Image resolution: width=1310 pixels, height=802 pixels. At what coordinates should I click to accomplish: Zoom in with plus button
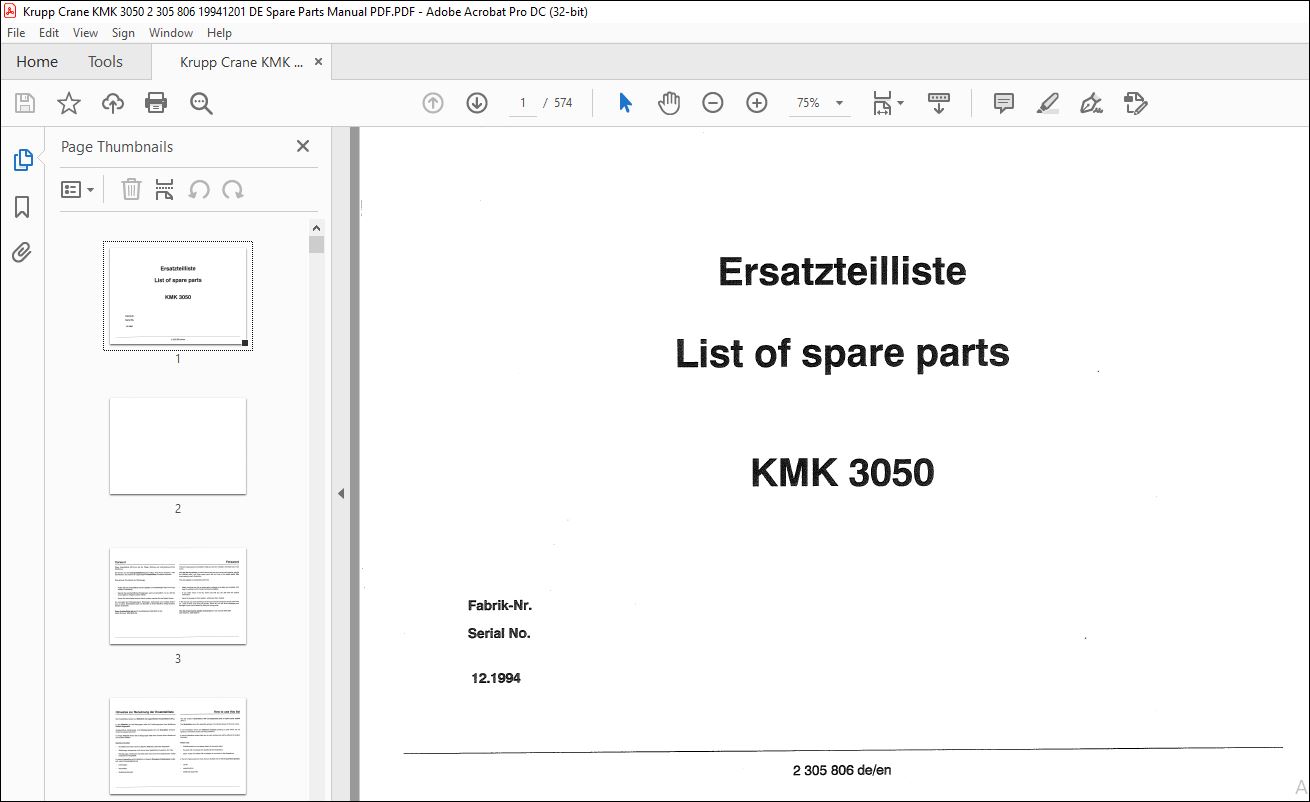tap(757, 103)
